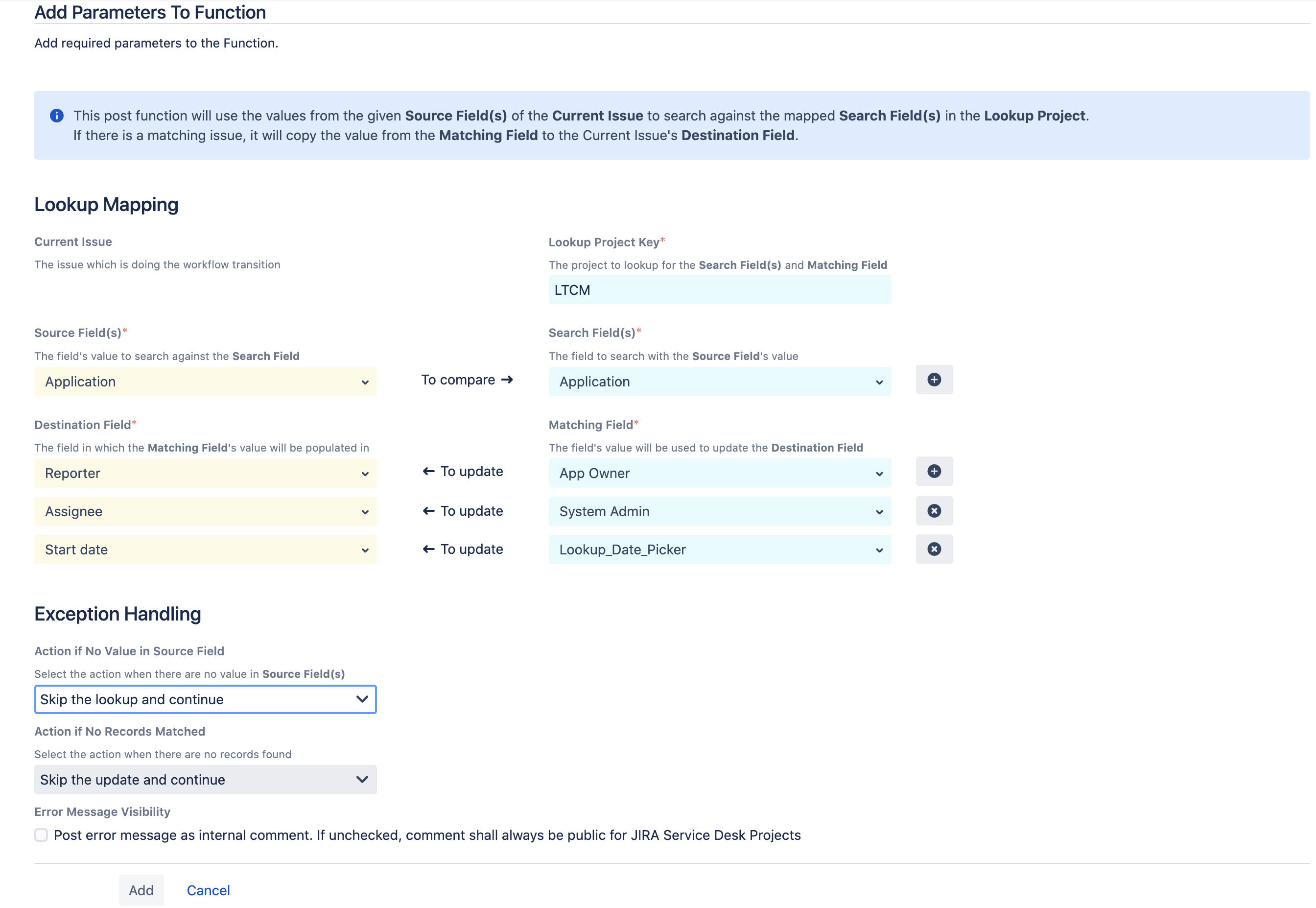The height and width of the screenshot is (908, 1316).
Task: Remove the Lookup_Date_Picker mapping row
Action: (x=934, y=549)
